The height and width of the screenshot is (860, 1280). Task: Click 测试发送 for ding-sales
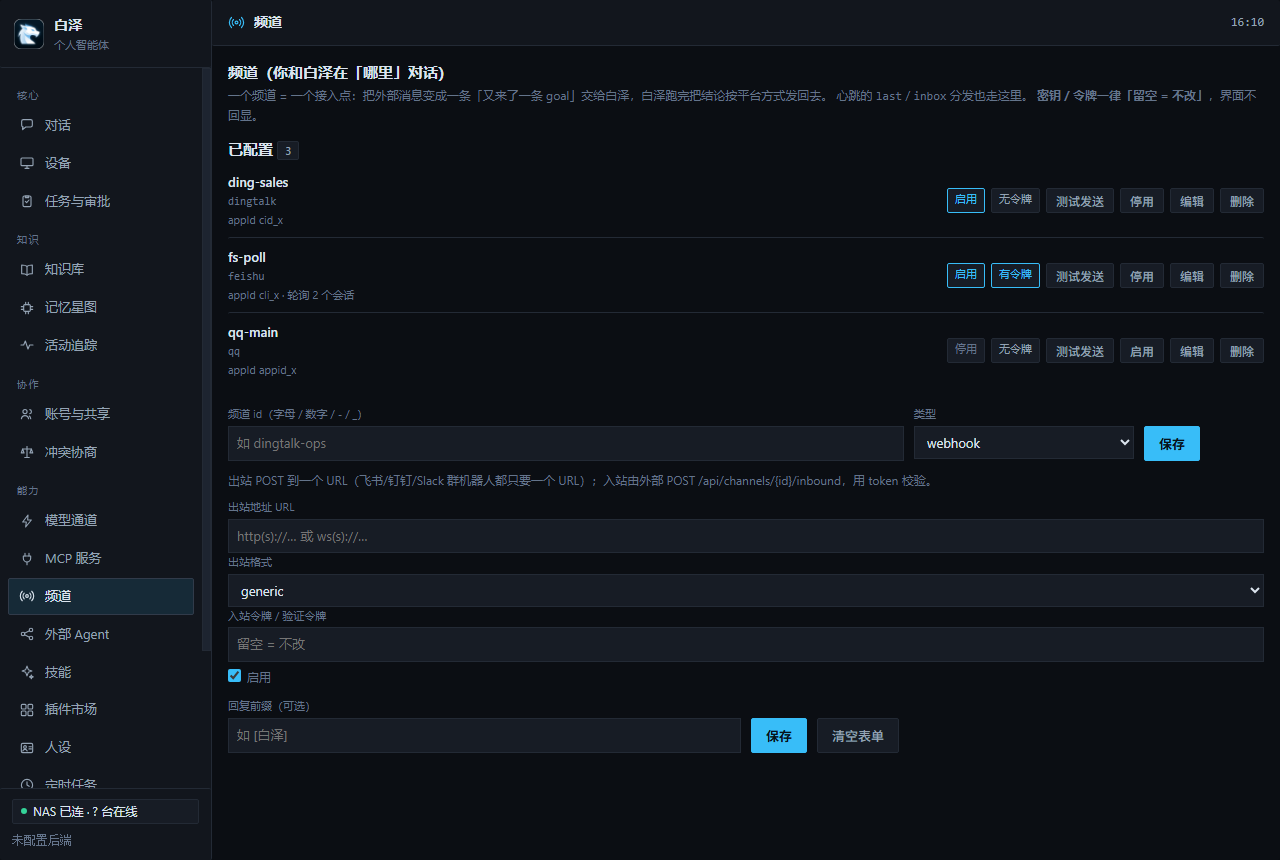coord(1080,201)
